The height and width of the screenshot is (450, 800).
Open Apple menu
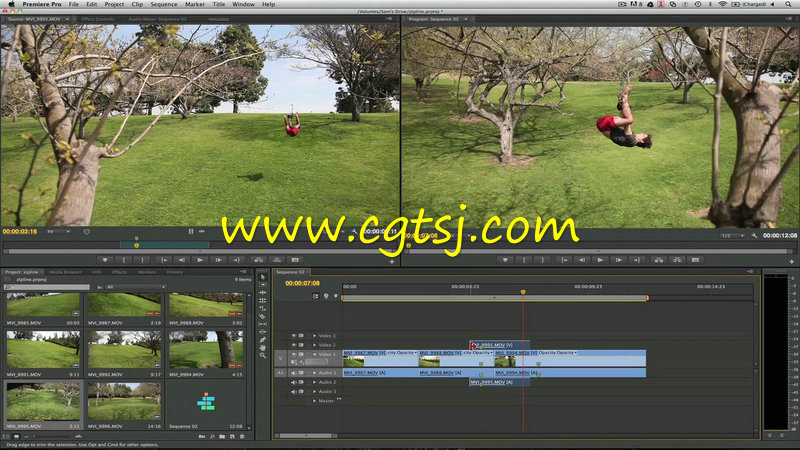click(x=11, y=4)
